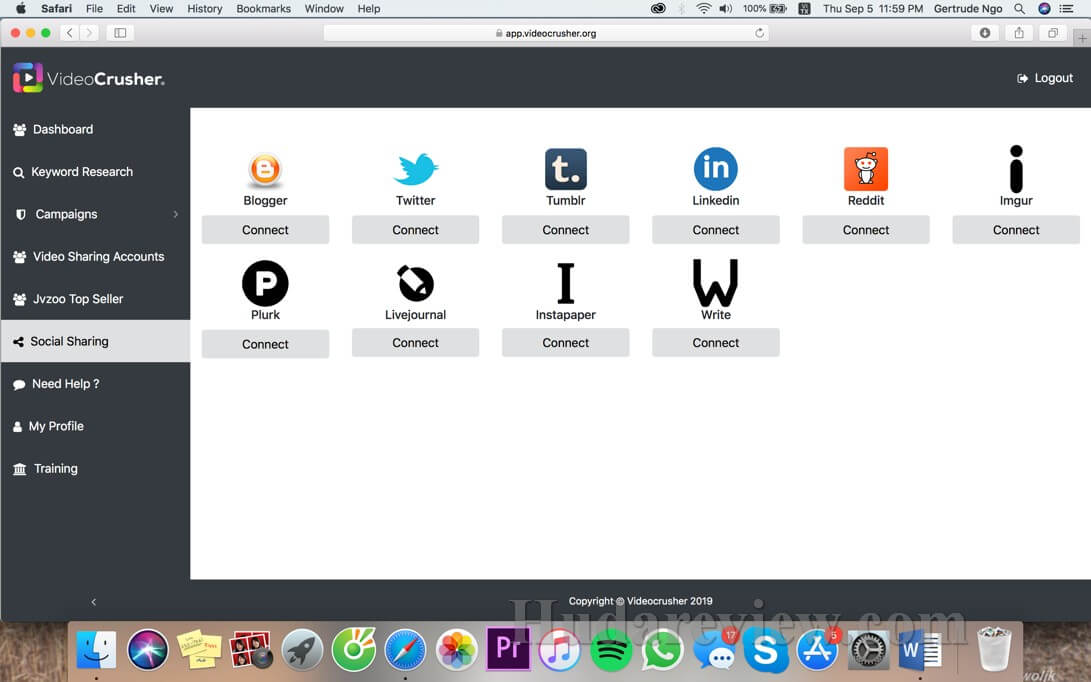The height and width of the screenshot is (682, 1091).
Task: Click the Blogger logo icon
Action: [x=265, y=169]
